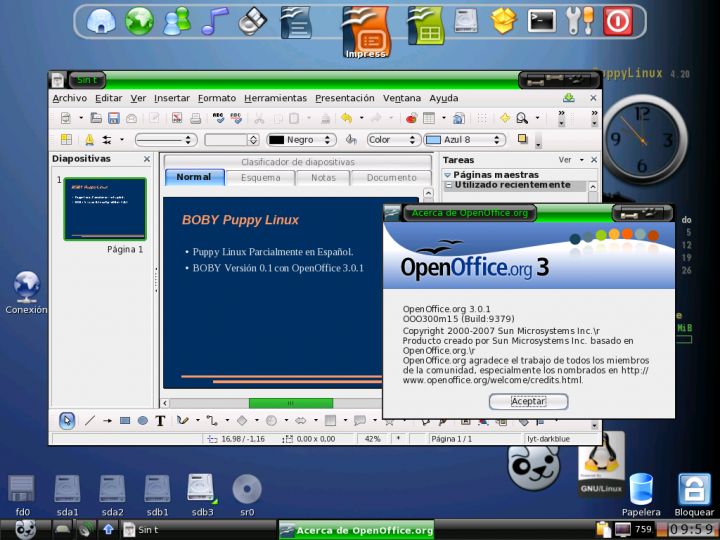
Task: Adjust the line width spinner
Action: coord(253,140)
